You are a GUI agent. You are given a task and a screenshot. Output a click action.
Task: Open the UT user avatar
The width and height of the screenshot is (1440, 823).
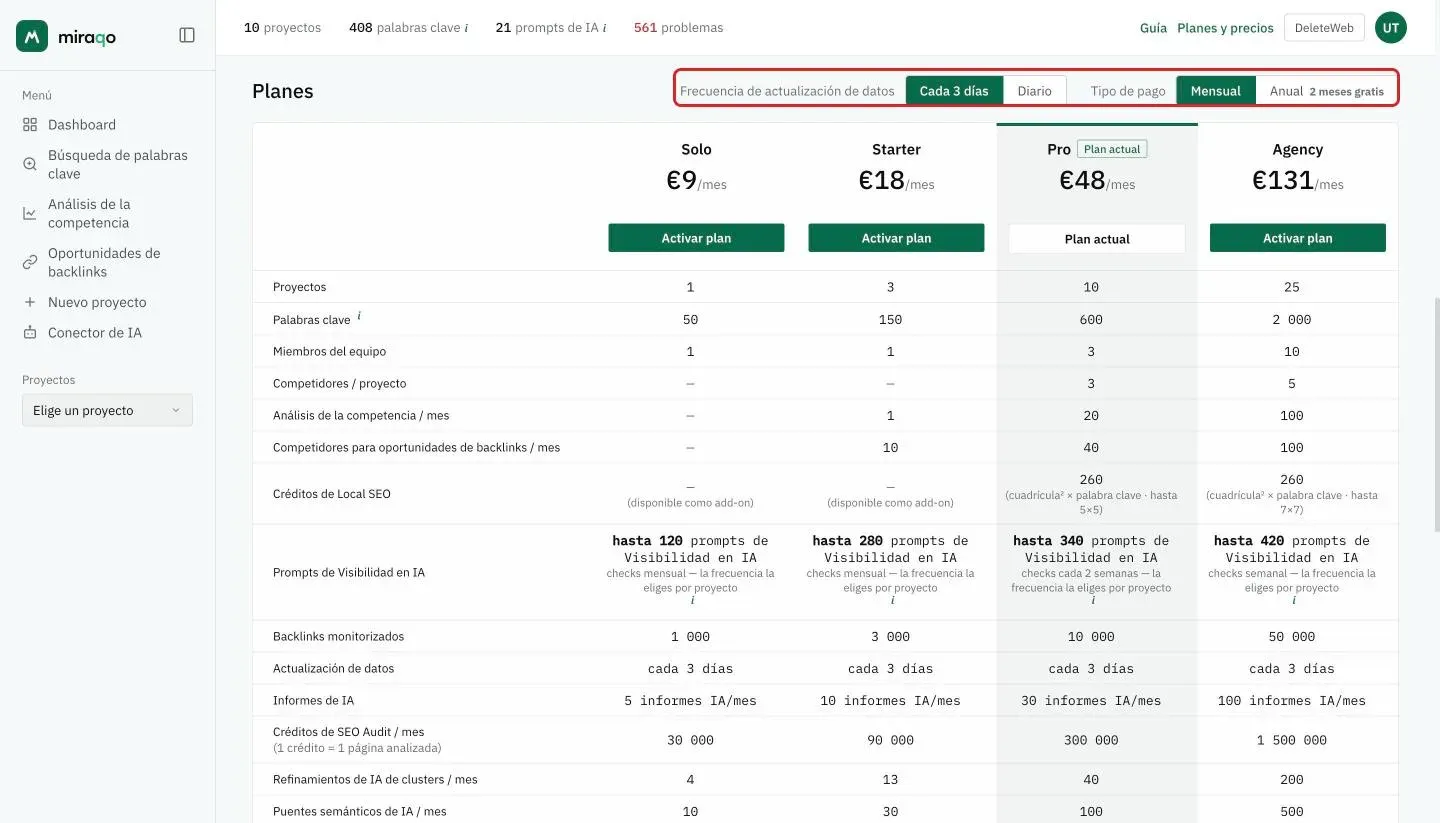[x=1390, y=28]
